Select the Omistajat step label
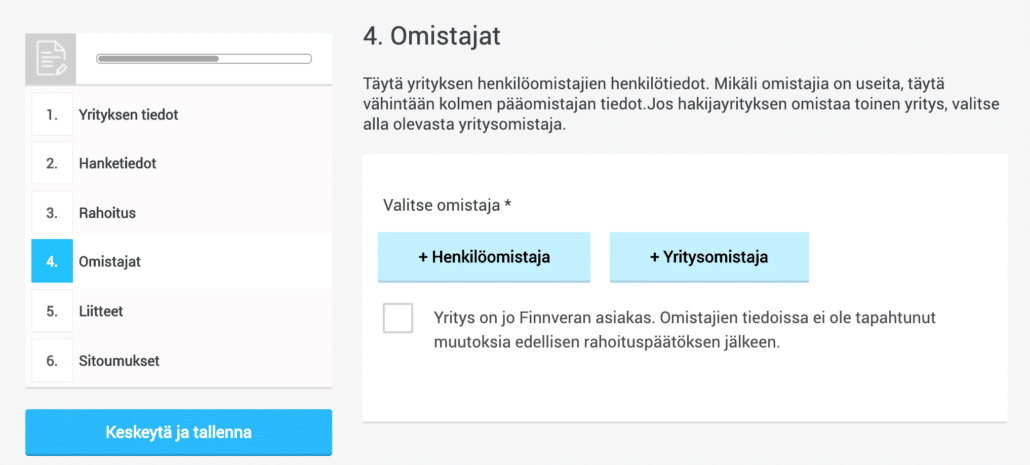1030x465 pixels. pyautogui.click(x=110, y=261)
